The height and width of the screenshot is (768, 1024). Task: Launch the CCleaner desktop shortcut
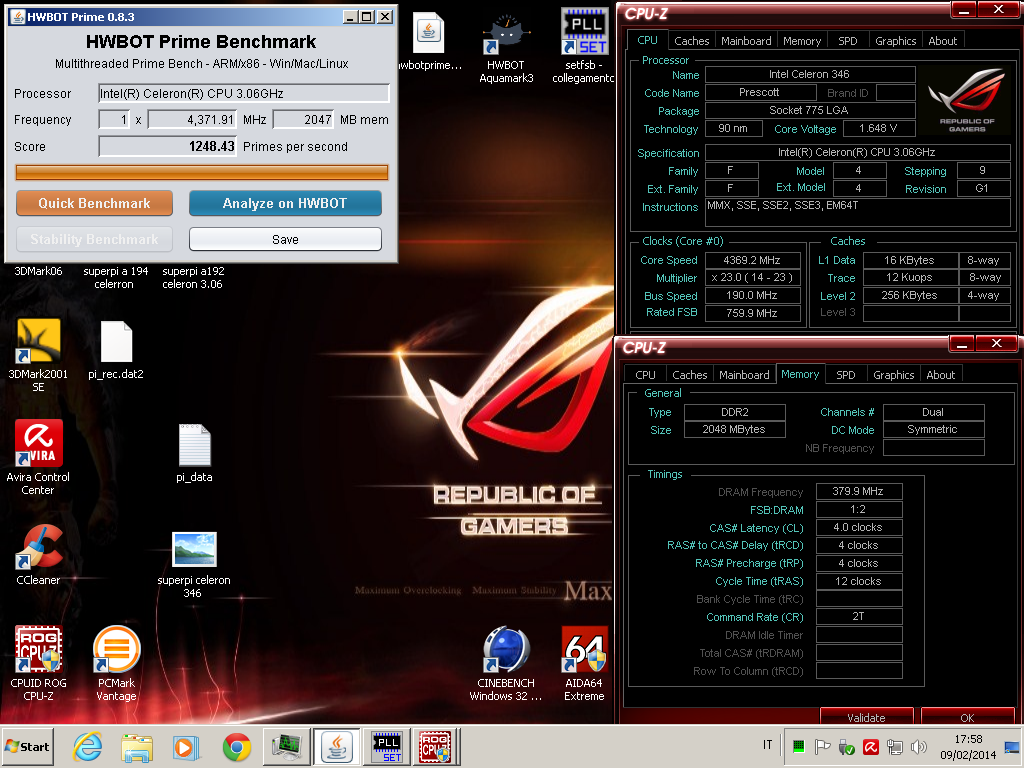click(38, 554)
